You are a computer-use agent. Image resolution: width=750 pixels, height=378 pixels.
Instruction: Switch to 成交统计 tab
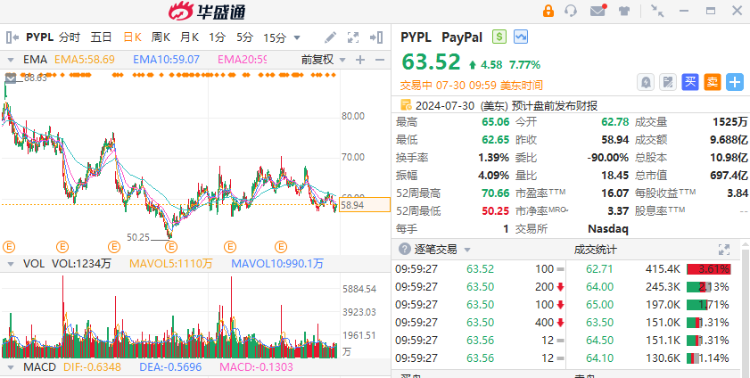click(x=596, y=249)
